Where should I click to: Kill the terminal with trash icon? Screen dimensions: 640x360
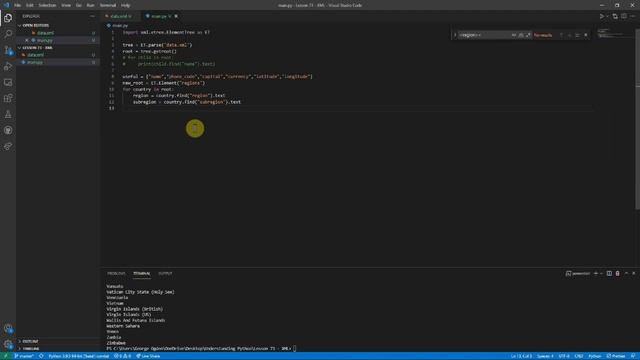coord(617,273)
